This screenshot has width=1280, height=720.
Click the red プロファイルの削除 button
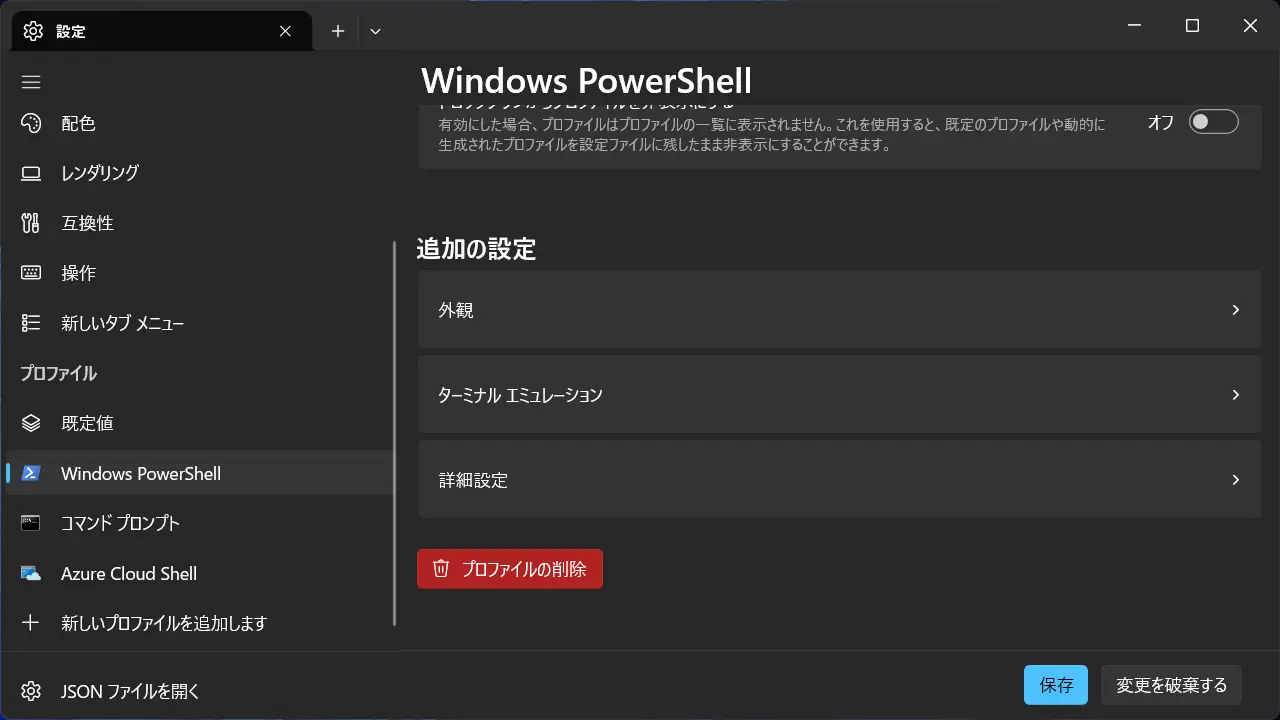[x=509, y=569]
